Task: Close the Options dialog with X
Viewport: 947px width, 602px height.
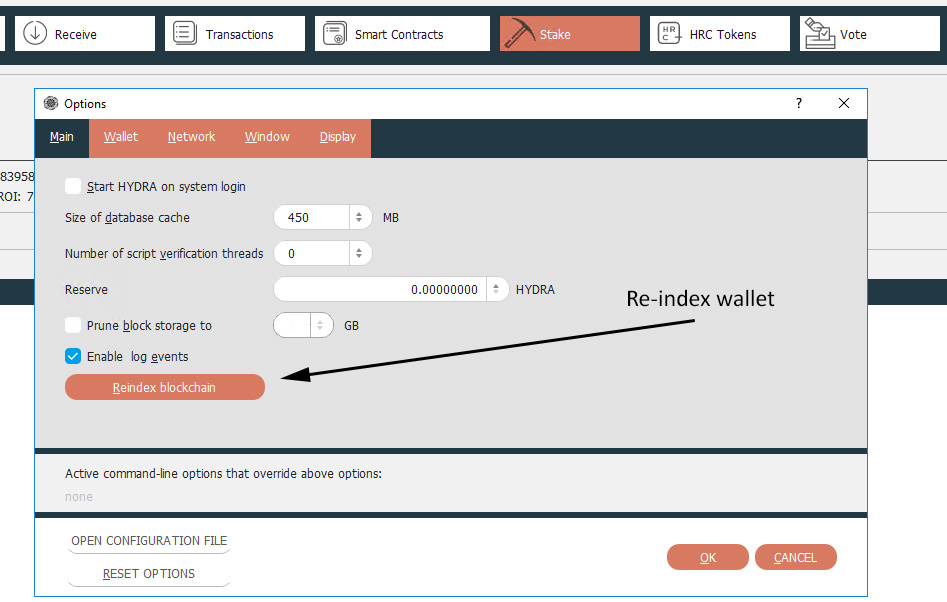Action: click(x=844, y=103)
